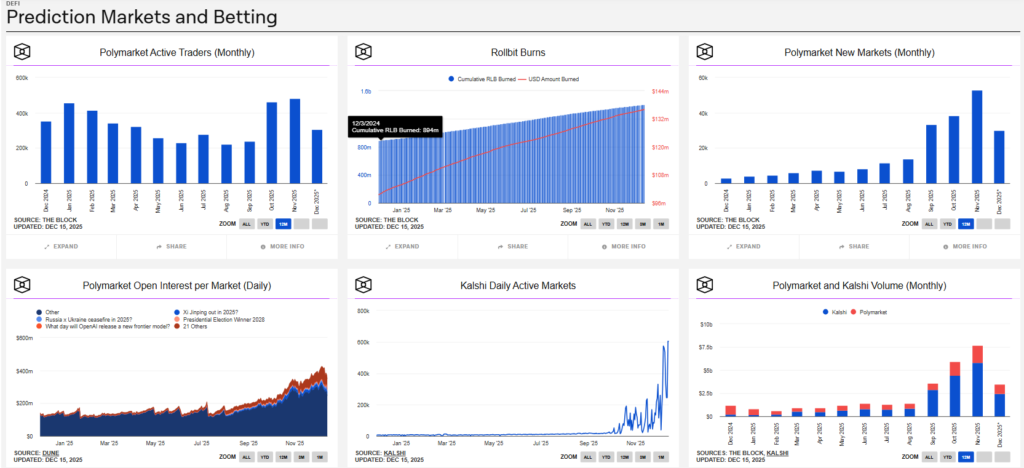
Task: Set Polymarket and Kalshi Volume zoom to YTD
Action: coord(948,457)
